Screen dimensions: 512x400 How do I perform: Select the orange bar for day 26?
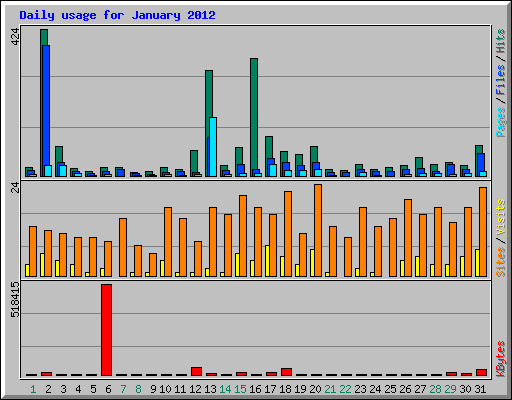coord(408,238)
